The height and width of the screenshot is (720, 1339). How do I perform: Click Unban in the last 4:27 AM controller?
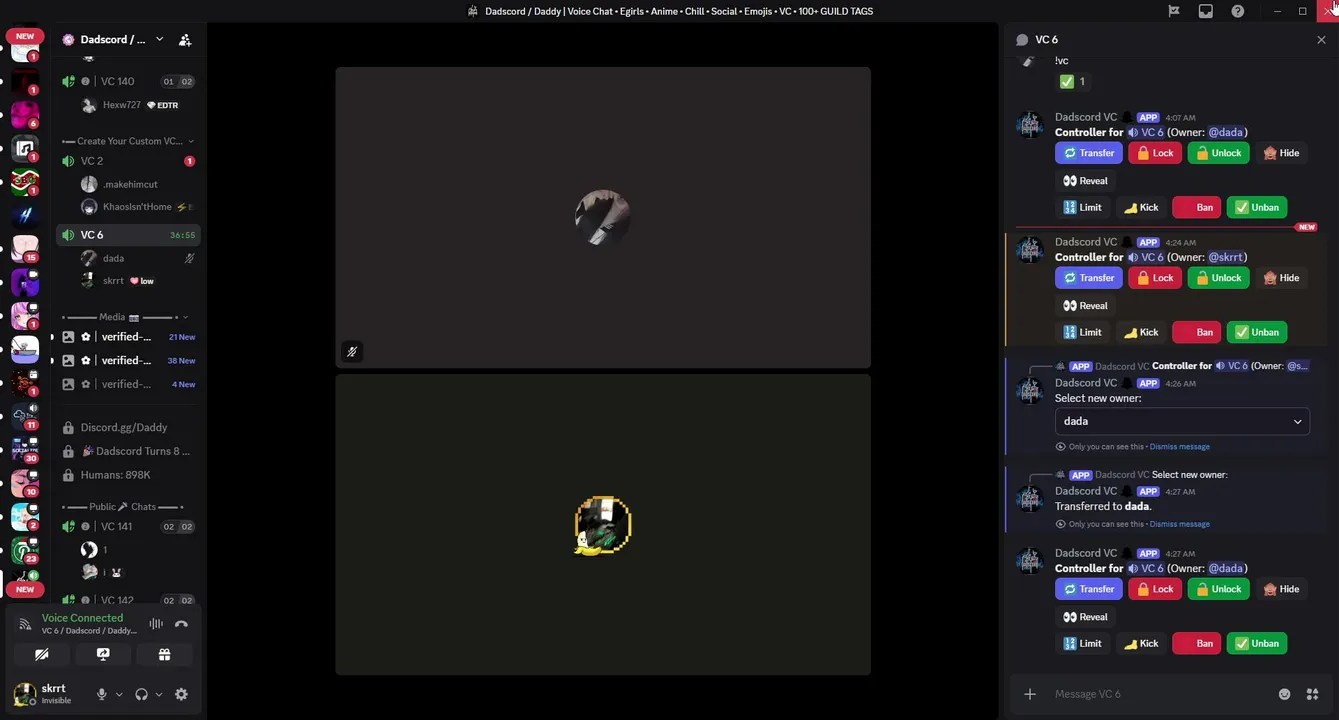point(1257,643)
